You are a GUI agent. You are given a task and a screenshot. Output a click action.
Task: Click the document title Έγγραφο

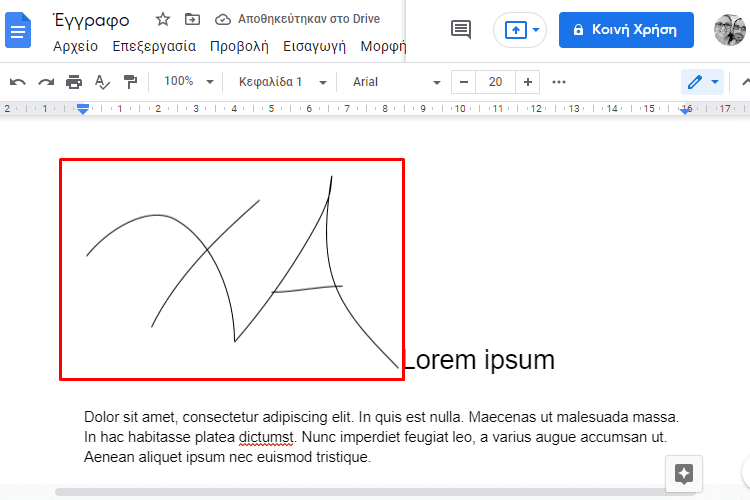click(91, 20)
